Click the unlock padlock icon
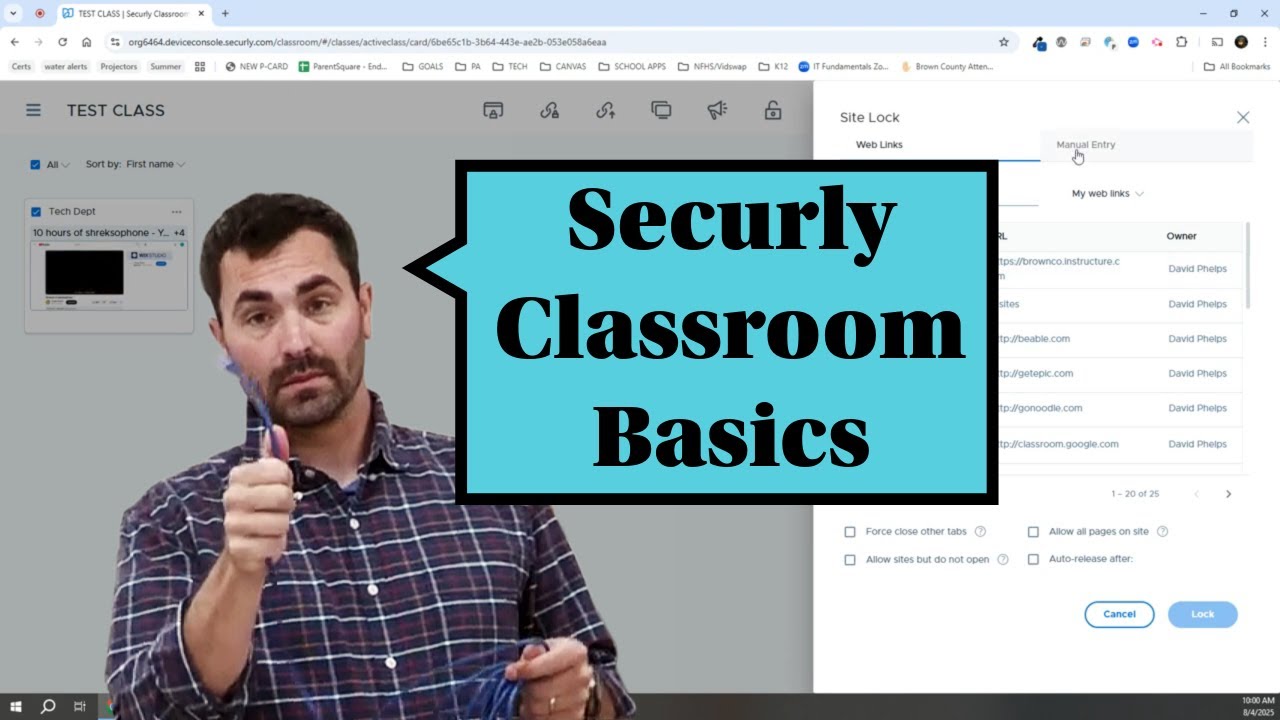The image size is (1280, 720). pyautogui.click(x=773, y=110)
